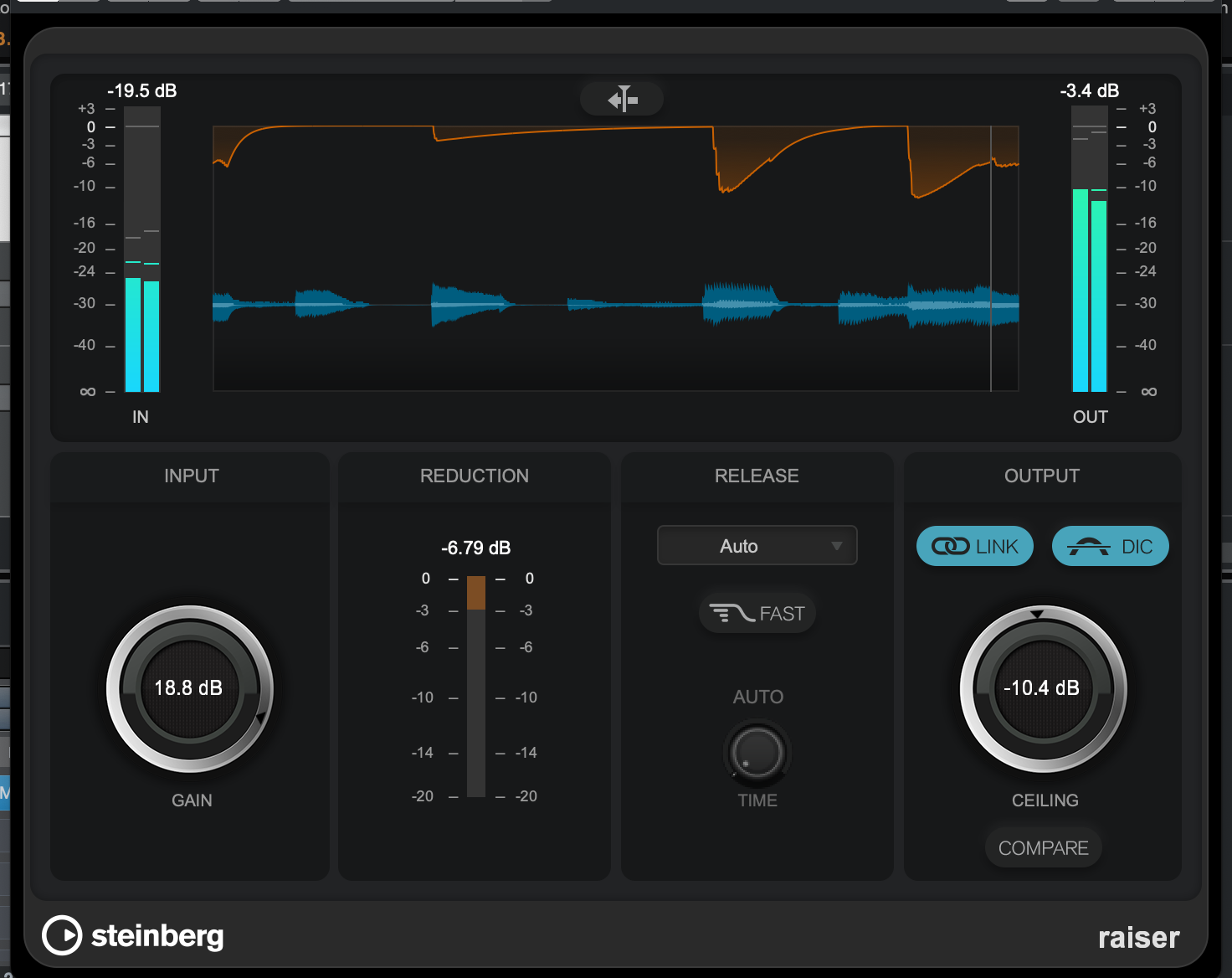Viewport: 1232px width, 978px height.
Task: Toggle the DIC clipping detection button
Action: pyautogui.click(x=1110, y=546)
